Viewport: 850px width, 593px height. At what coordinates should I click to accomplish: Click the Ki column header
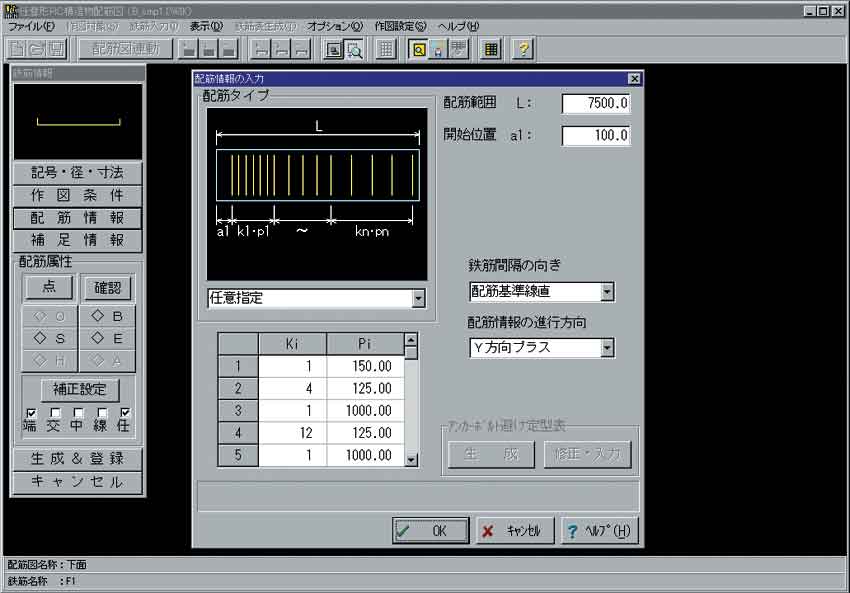pos(293,344)
